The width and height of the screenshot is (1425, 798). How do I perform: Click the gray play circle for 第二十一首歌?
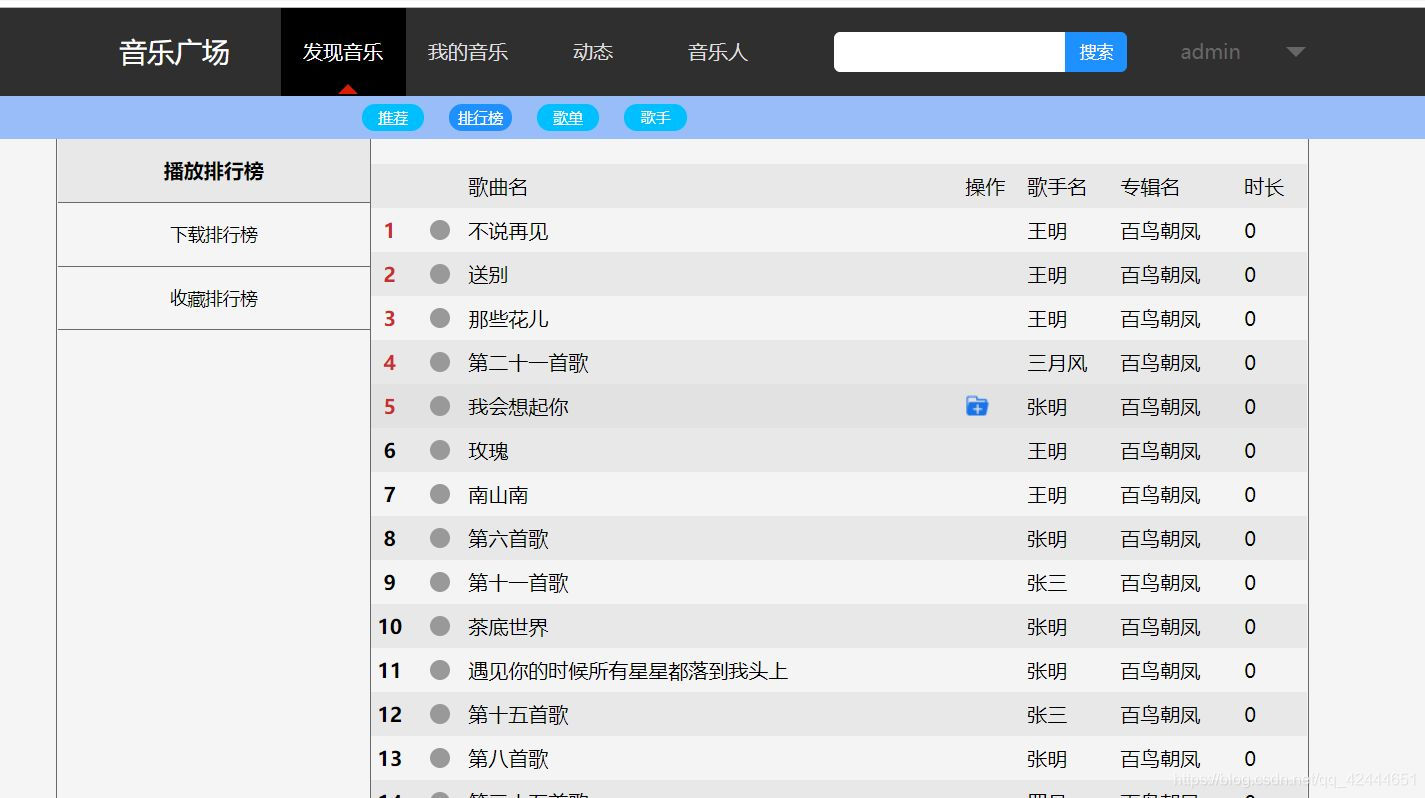[x=440, y=362]
